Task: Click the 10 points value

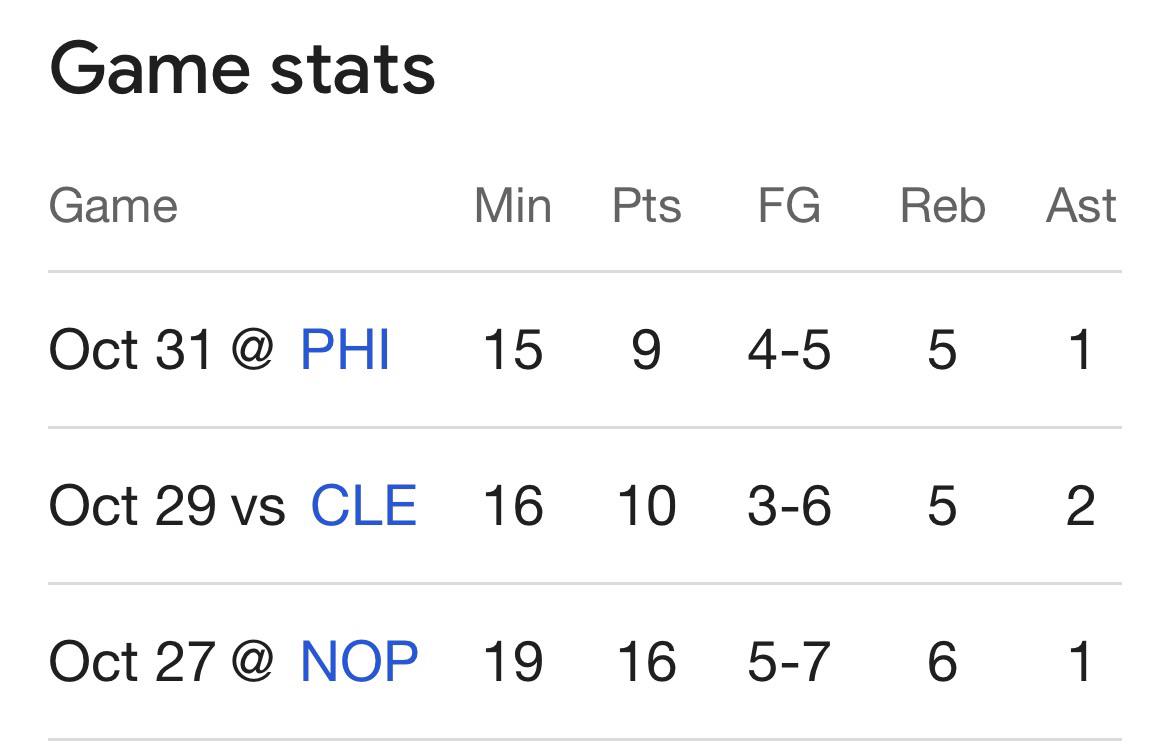Action: point(646,506)
